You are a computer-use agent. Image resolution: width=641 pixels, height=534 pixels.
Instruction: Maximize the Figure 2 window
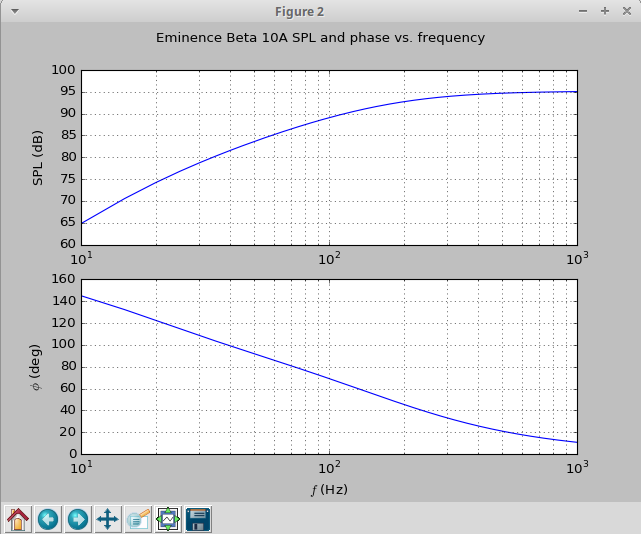pos(605,11)
